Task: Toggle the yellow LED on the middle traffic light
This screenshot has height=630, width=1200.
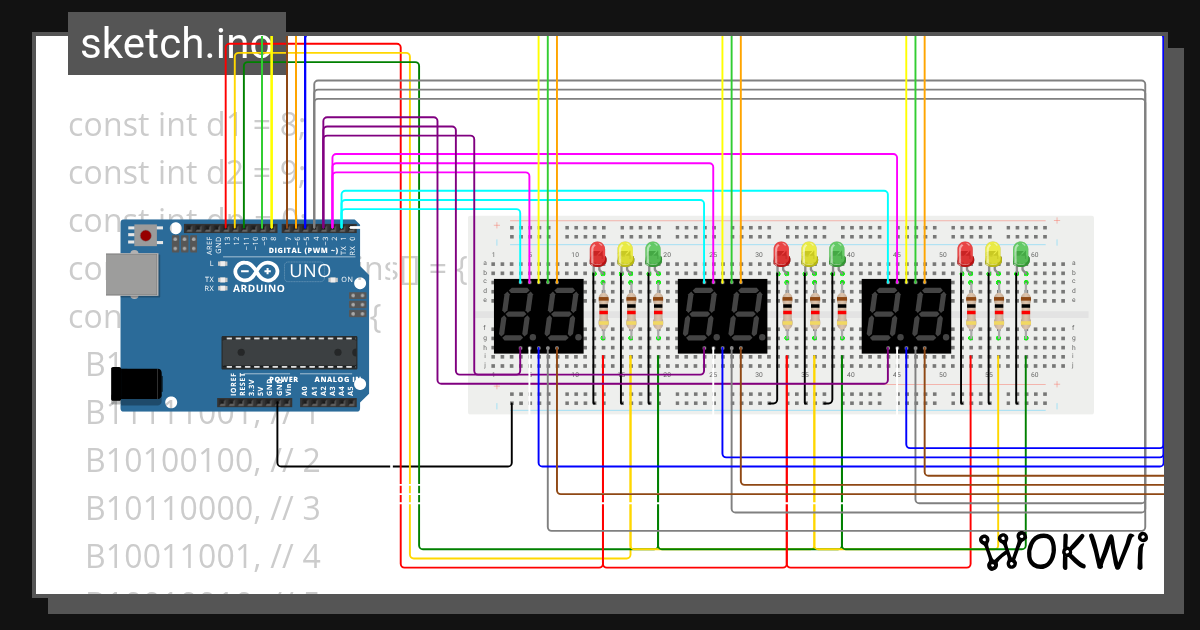Action: click(807, 253)
